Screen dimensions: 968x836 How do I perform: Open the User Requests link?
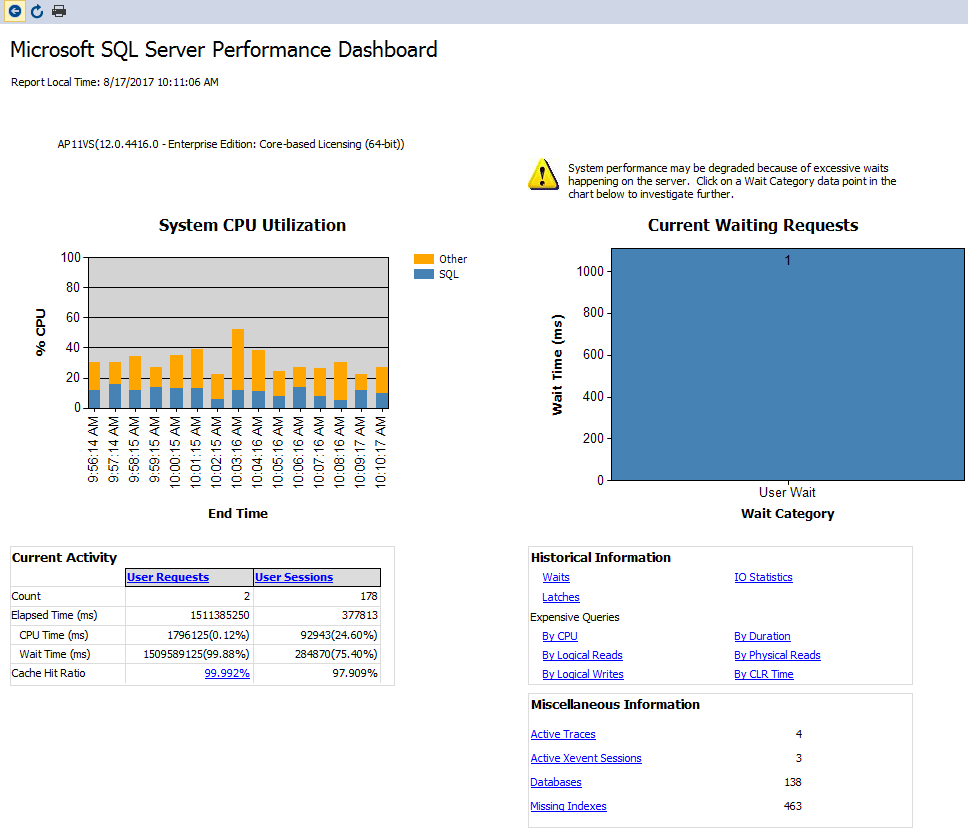167,577
